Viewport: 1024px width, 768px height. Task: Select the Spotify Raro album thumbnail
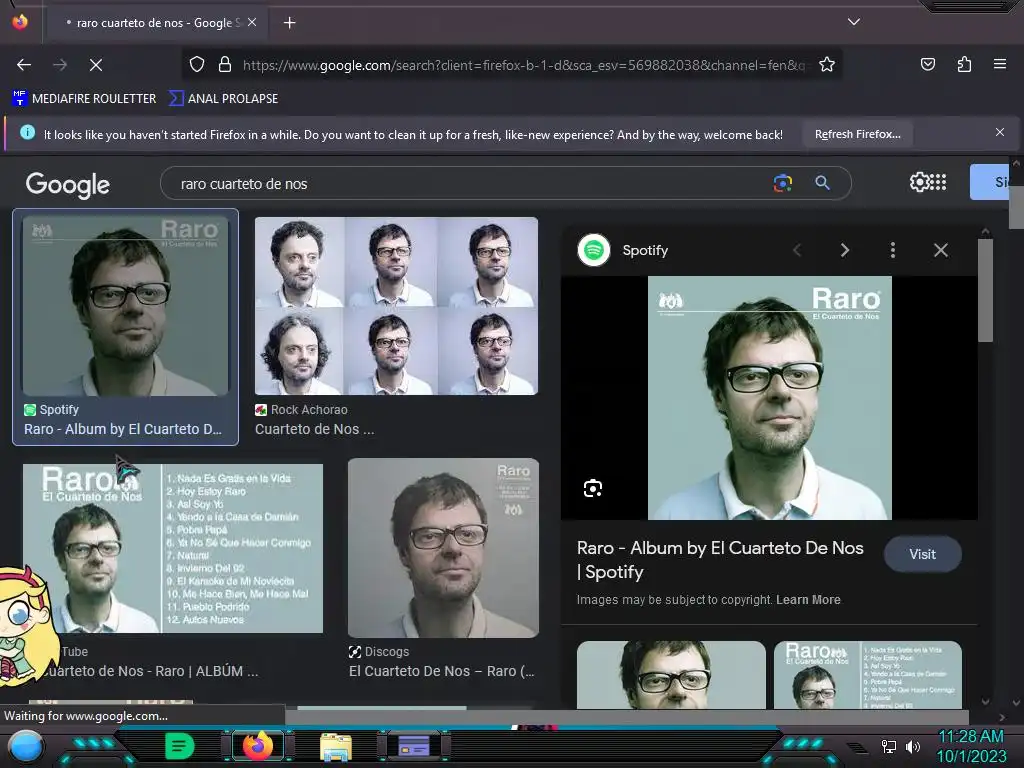pyautogui.click(x=125, y=306)
